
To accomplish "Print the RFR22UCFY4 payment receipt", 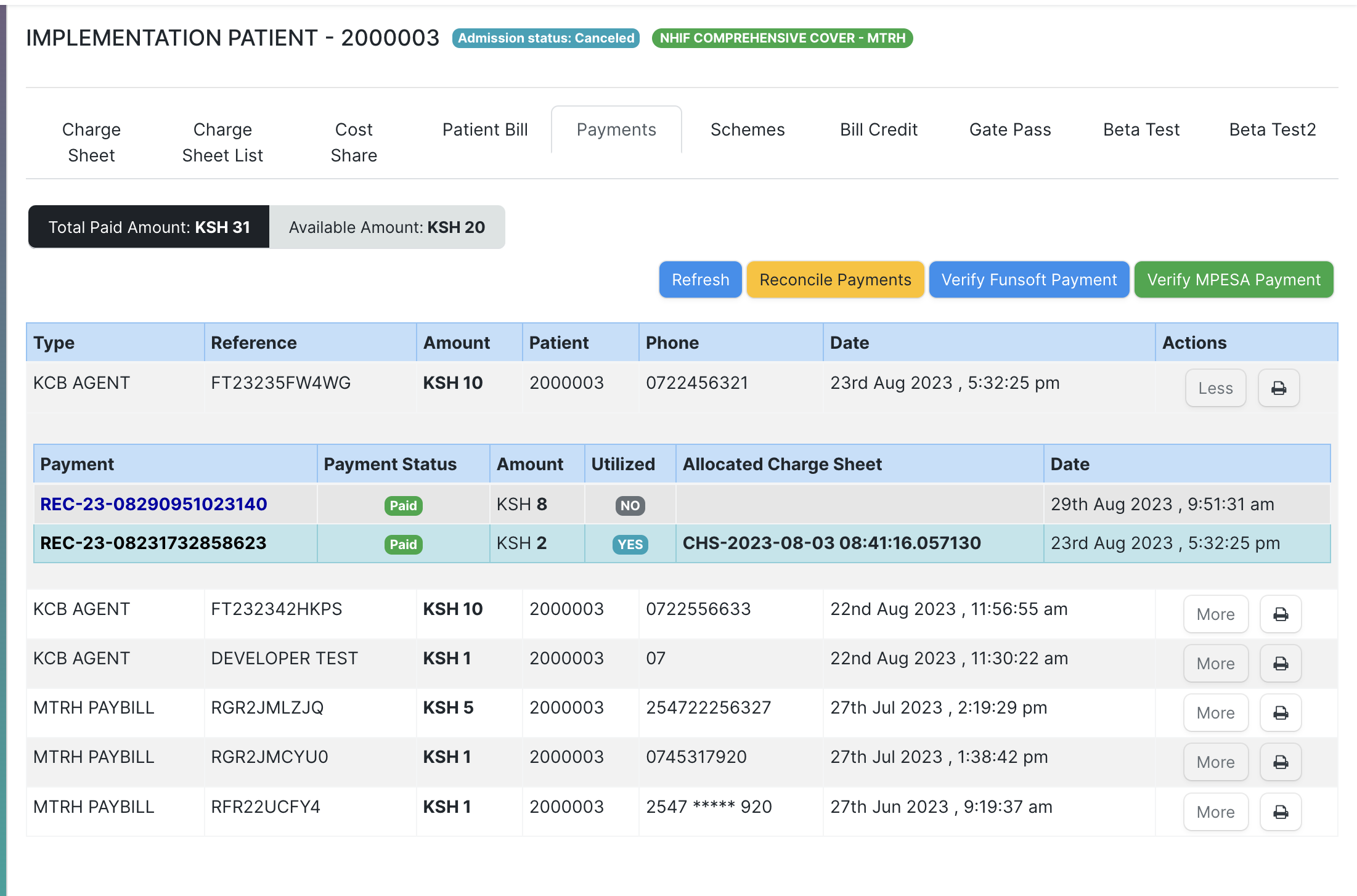I will coord(1281,812).
